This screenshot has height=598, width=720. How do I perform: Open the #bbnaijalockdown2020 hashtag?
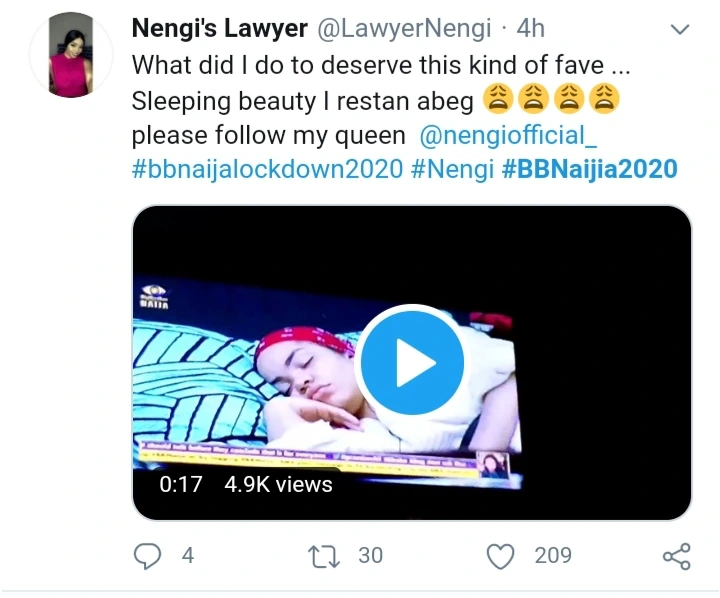[x=266, y=169]
